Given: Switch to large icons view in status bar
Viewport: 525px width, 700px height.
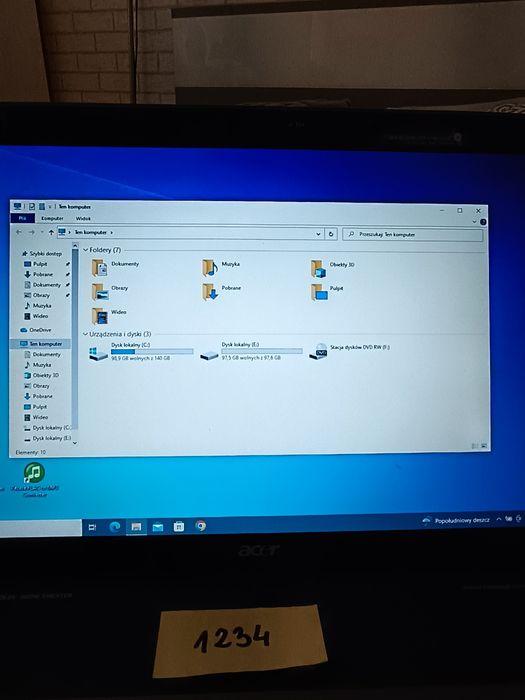Looking at the screenshot, I should click(484, 446).
